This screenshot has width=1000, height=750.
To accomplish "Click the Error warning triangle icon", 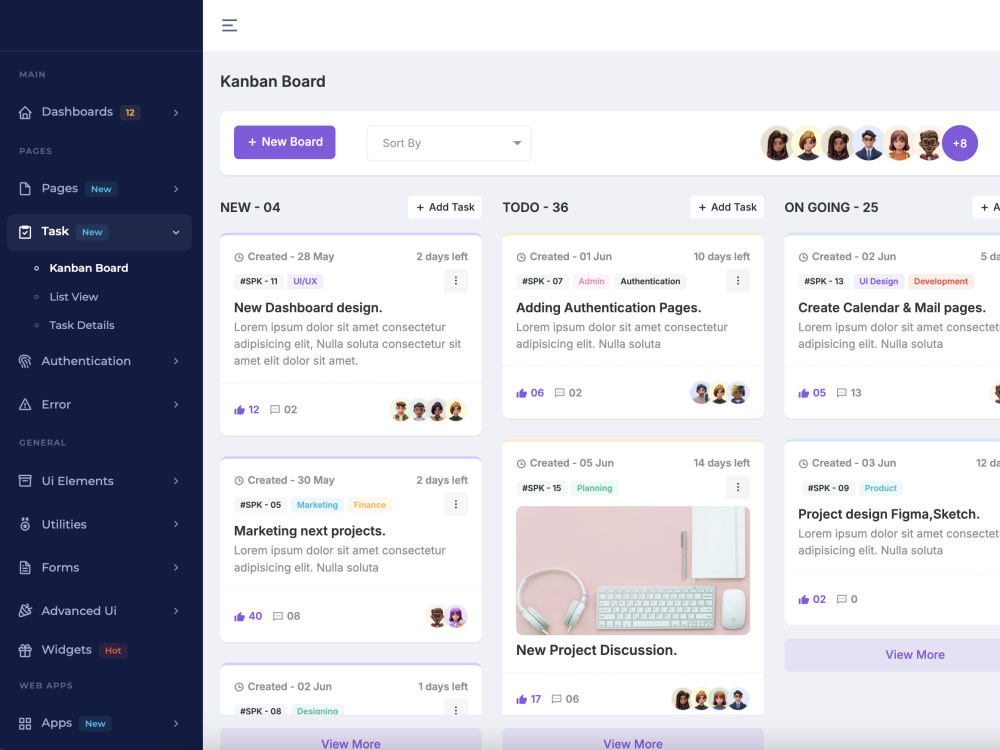I will point(25,404).
